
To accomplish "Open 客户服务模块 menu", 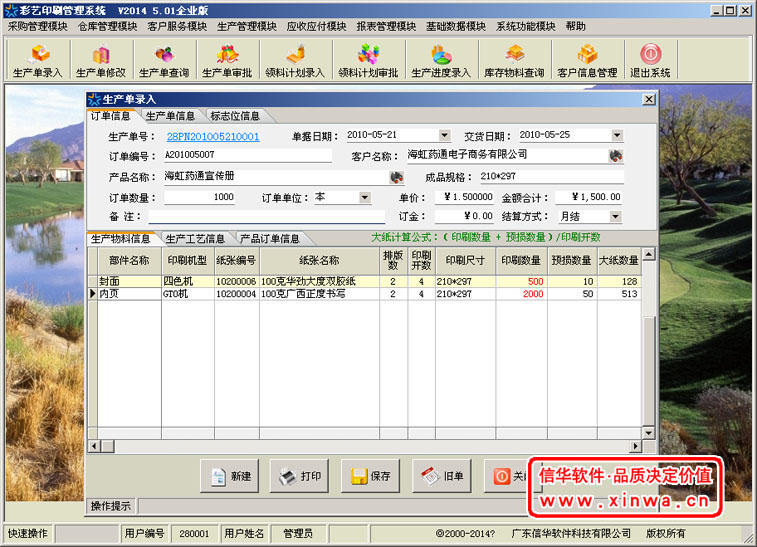I will (x=177, y=27).
